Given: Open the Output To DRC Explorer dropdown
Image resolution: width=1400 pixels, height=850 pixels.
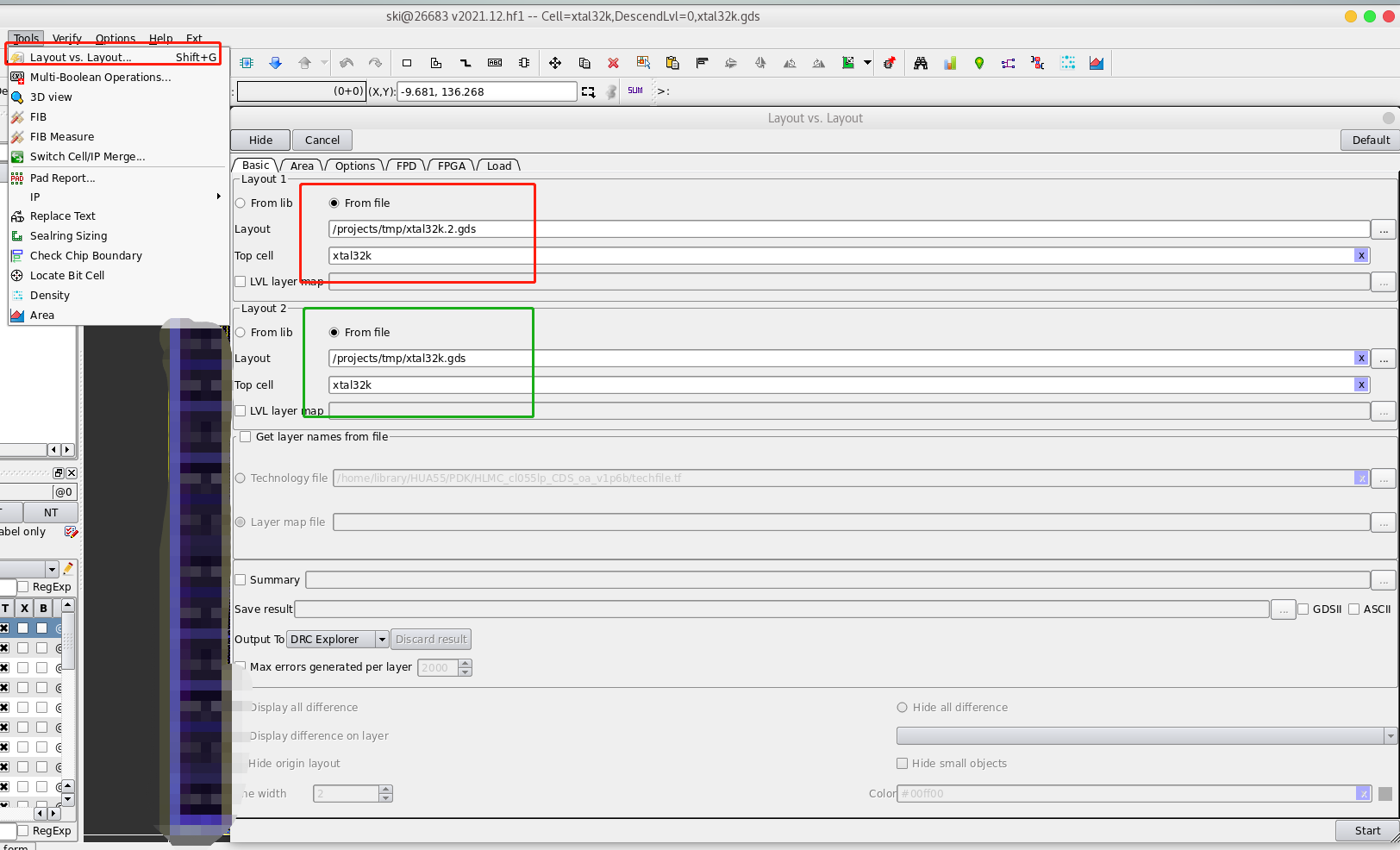Looking at the screenshot, I should [382, 639].
